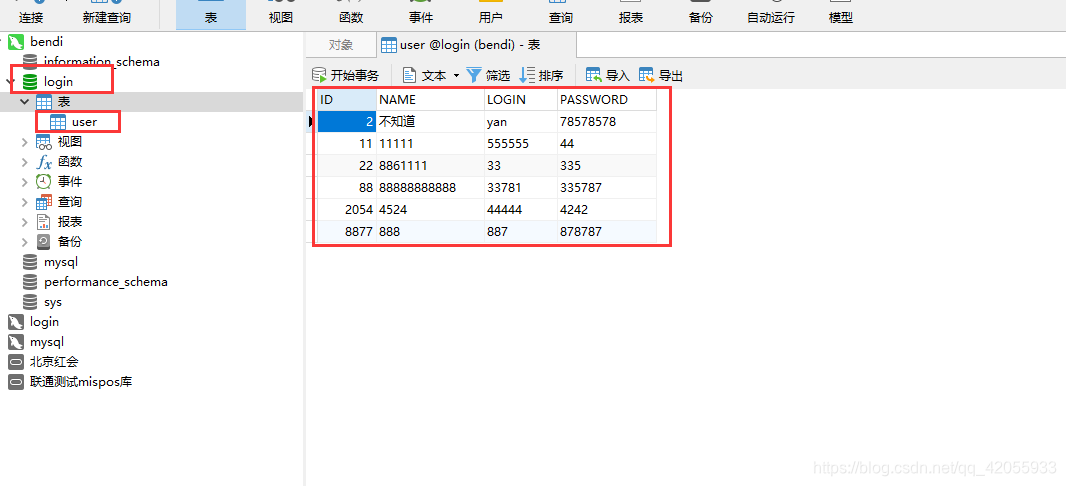Screen dimensions: 1066x486
Task: Select the bendi connection in tree
Action: (46, 41)
